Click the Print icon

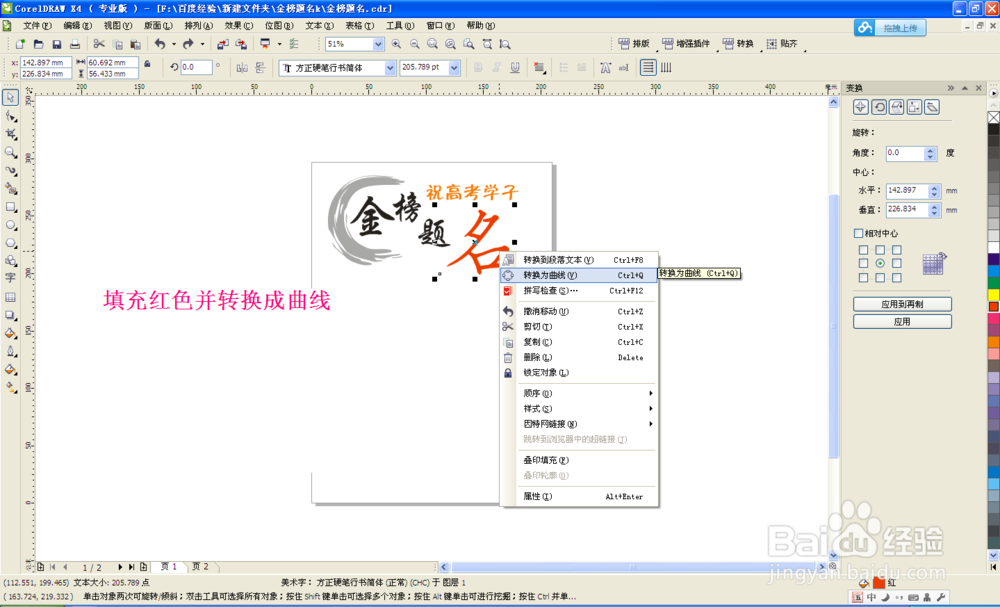[75, 44]
